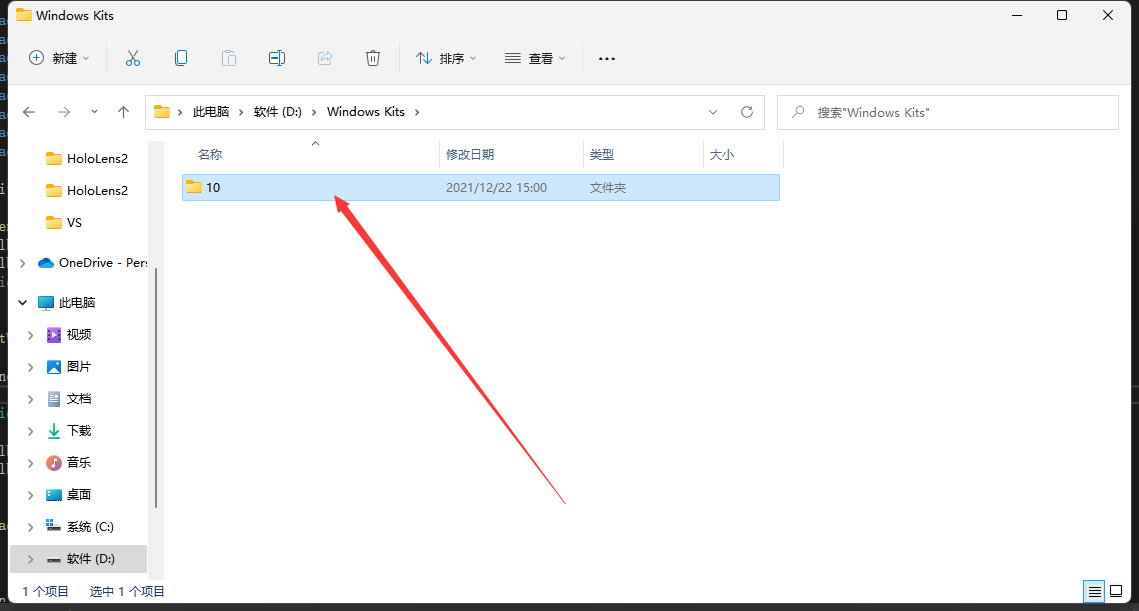This screenshot has height=611, width=1139.
Task: Expand the 视频 tree node
Action: [31, 335]
